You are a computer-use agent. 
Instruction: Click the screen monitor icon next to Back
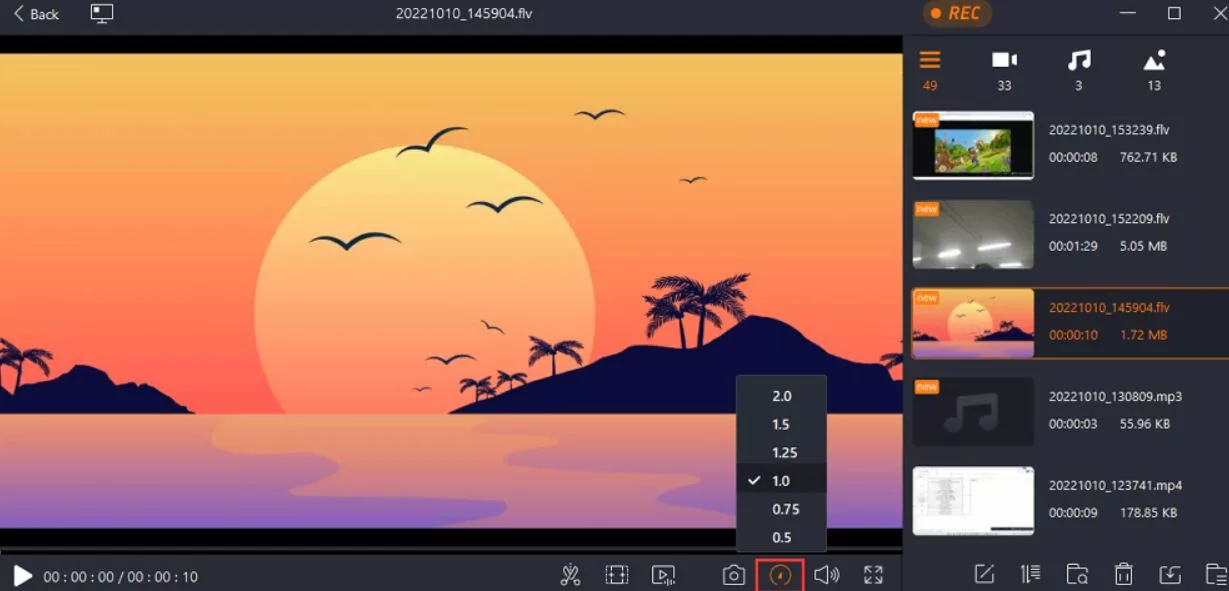[x=102, y=14]
